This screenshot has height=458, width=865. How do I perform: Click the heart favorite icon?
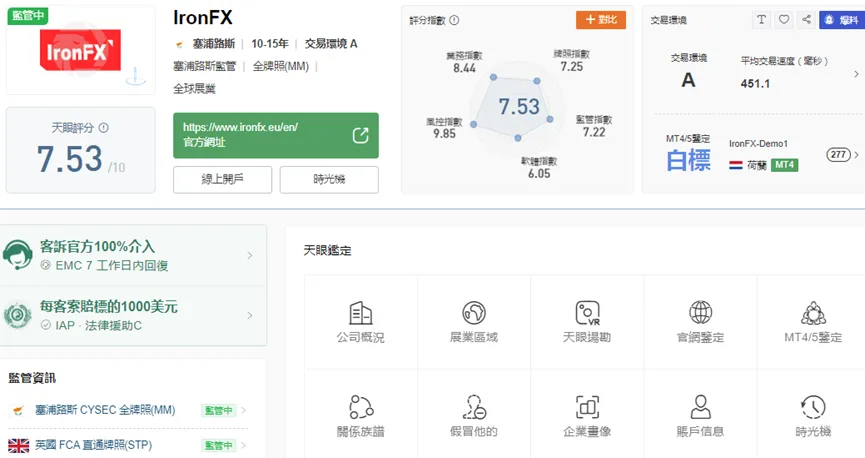(784, 20)
